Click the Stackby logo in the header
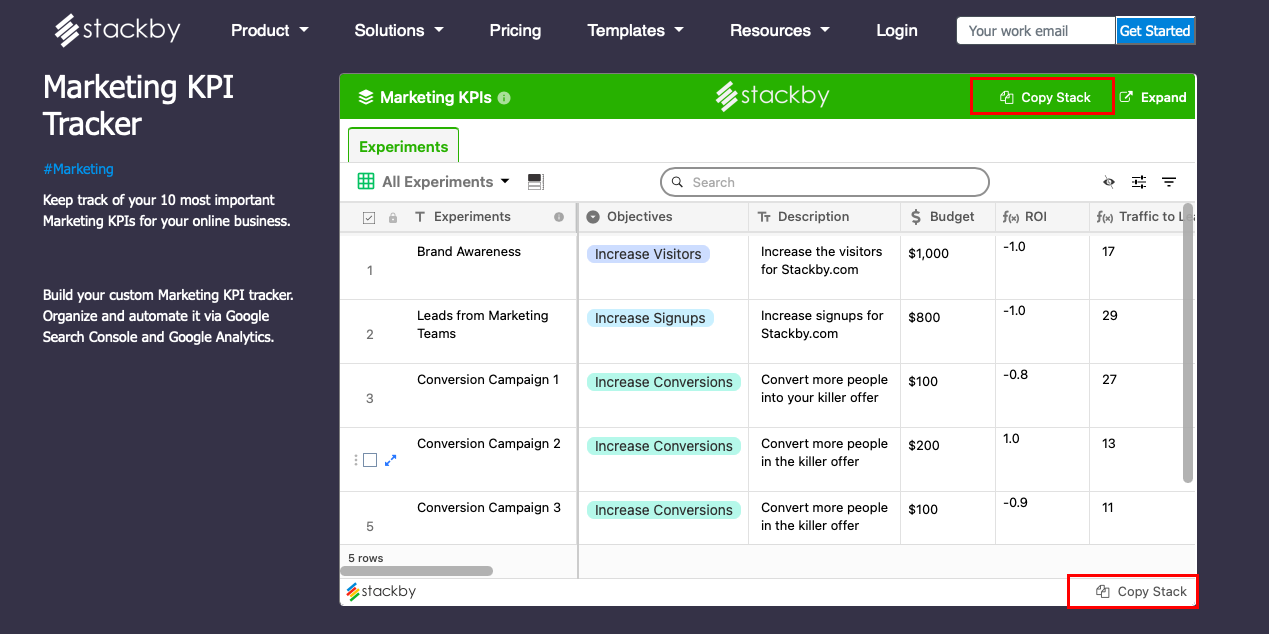This screenshot has height=634, width=1269. click(x=117, y=30)
